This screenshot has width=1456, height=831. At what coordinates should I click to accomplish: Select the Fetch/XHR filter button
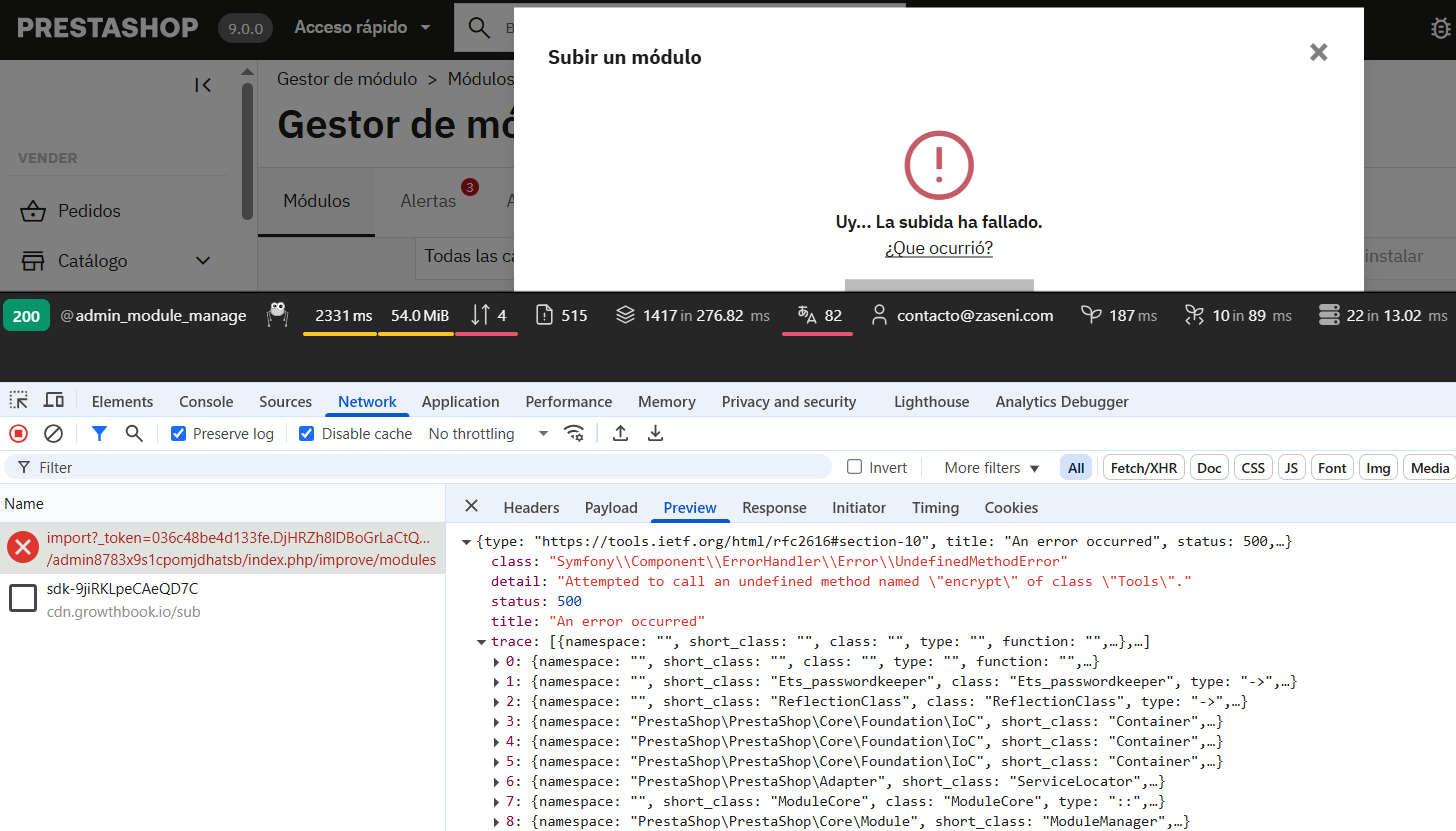tap(1144, 467)
